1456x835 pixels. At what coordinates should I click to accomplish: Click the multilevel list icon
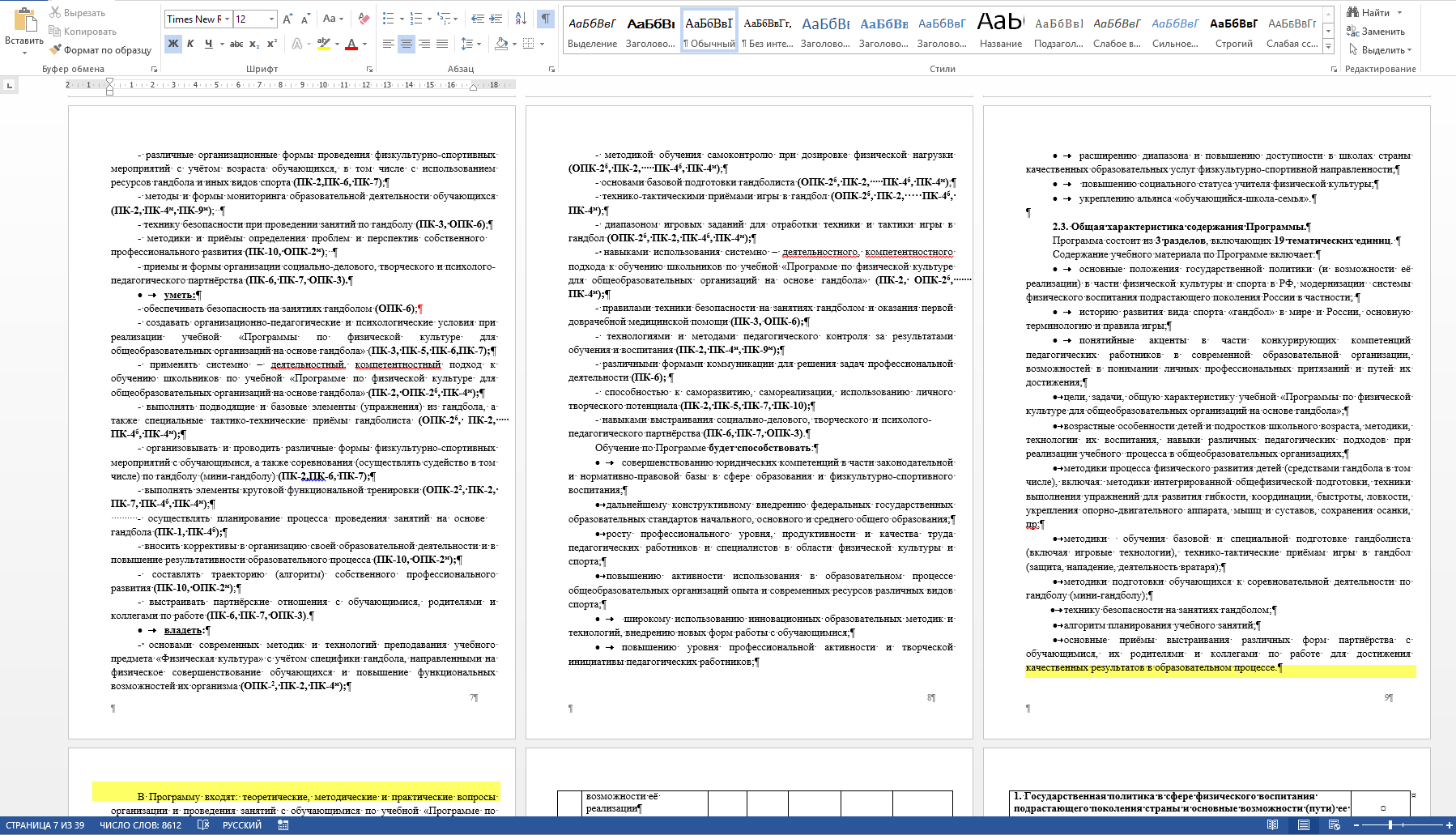tap(443, 19)
